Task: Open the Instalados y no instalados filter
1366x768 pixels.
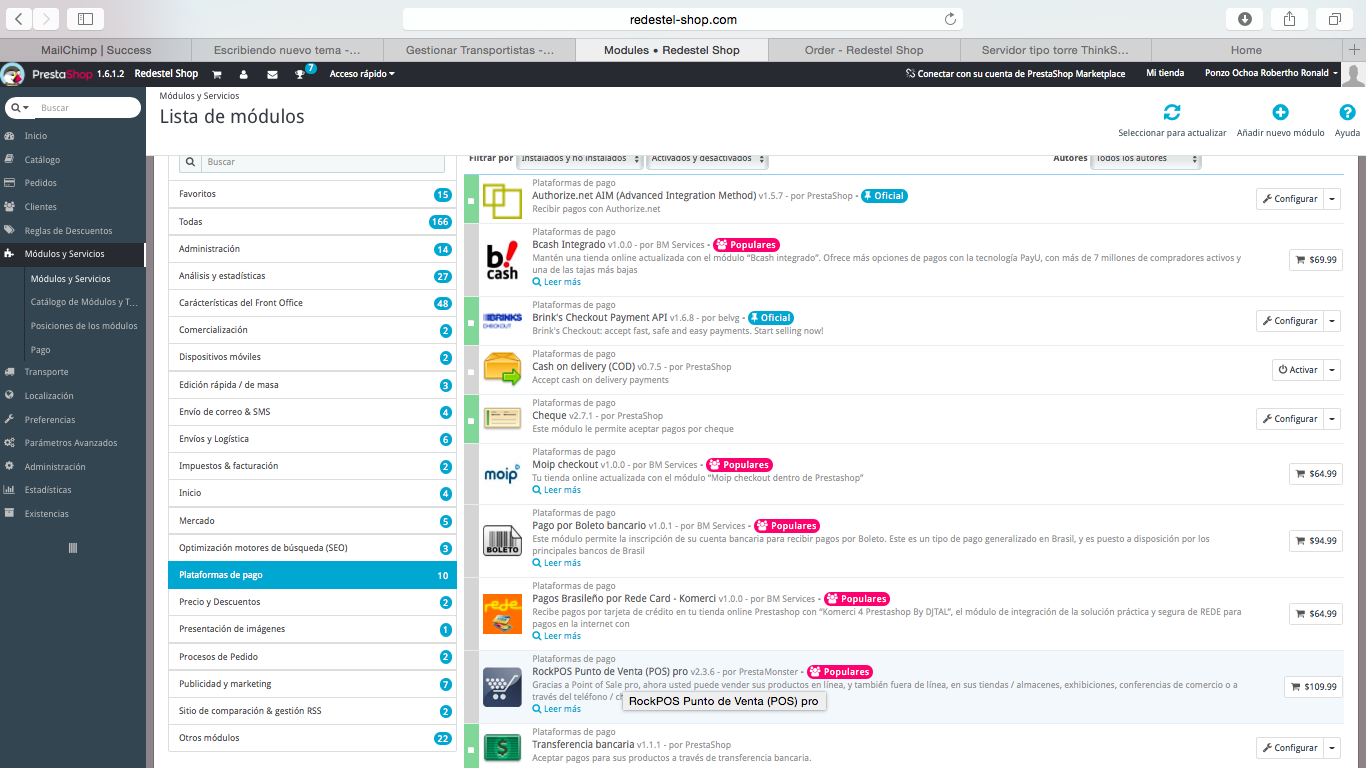Action: pos(579,159)
